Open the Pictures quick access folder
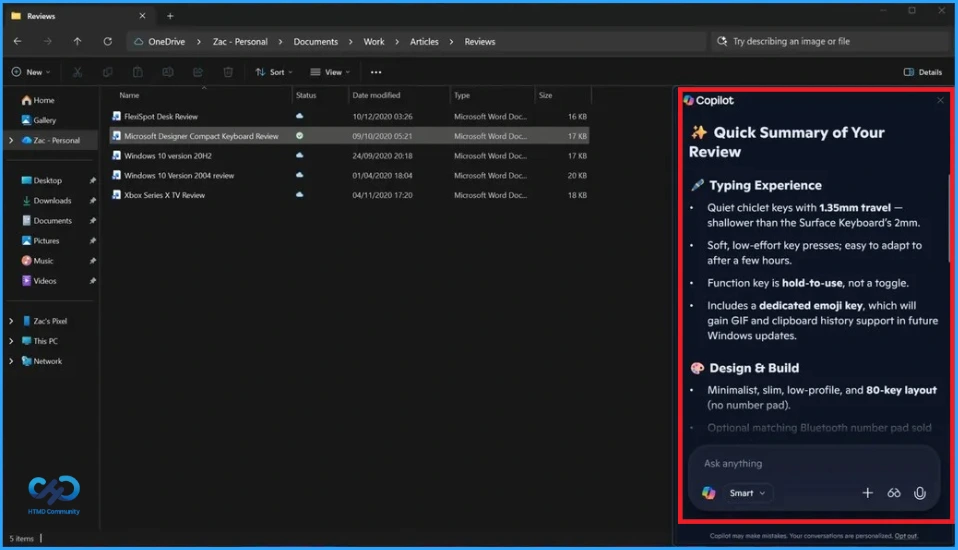This screenshot has width=958, height=550. (46, 241)
